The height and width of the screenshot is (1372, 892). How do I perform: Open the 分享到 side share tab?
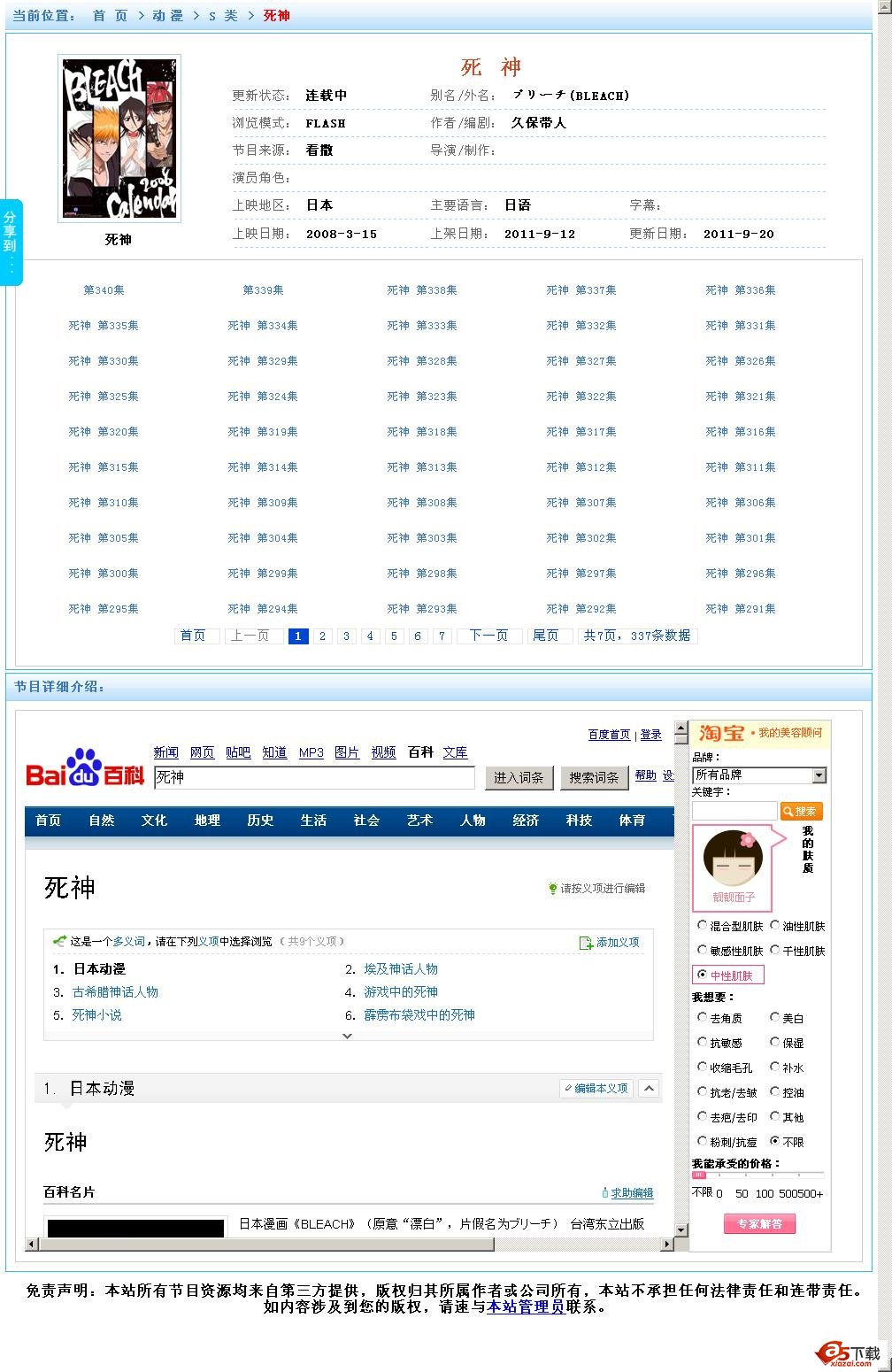(x=10, y=242)
